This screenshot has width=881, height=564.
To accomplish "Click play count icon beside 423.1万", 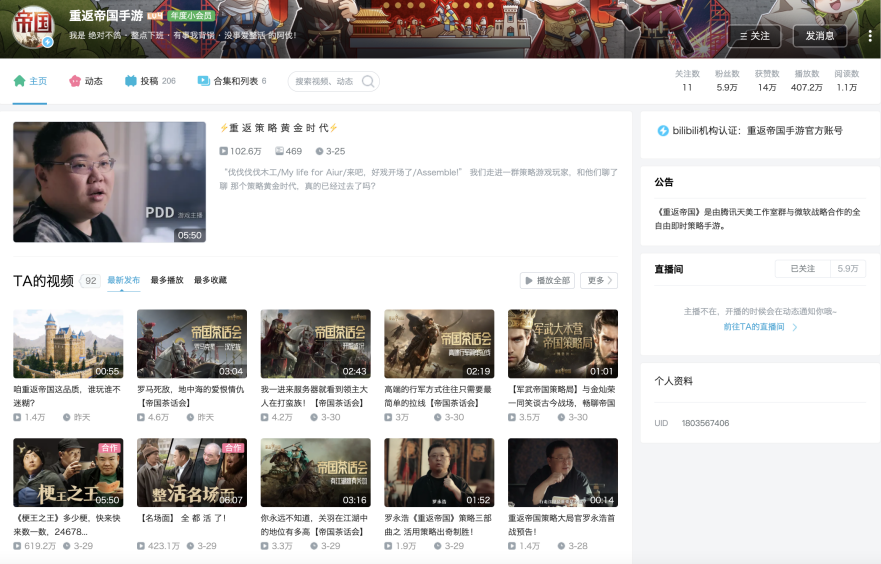I will click(x=141, y=546).
